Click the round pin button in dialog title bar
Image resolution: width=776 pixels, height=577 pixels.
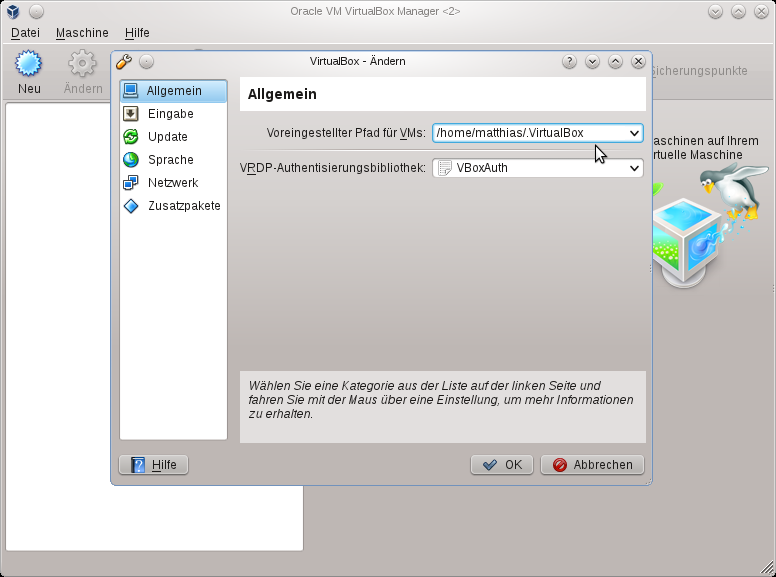coord(146,61)
